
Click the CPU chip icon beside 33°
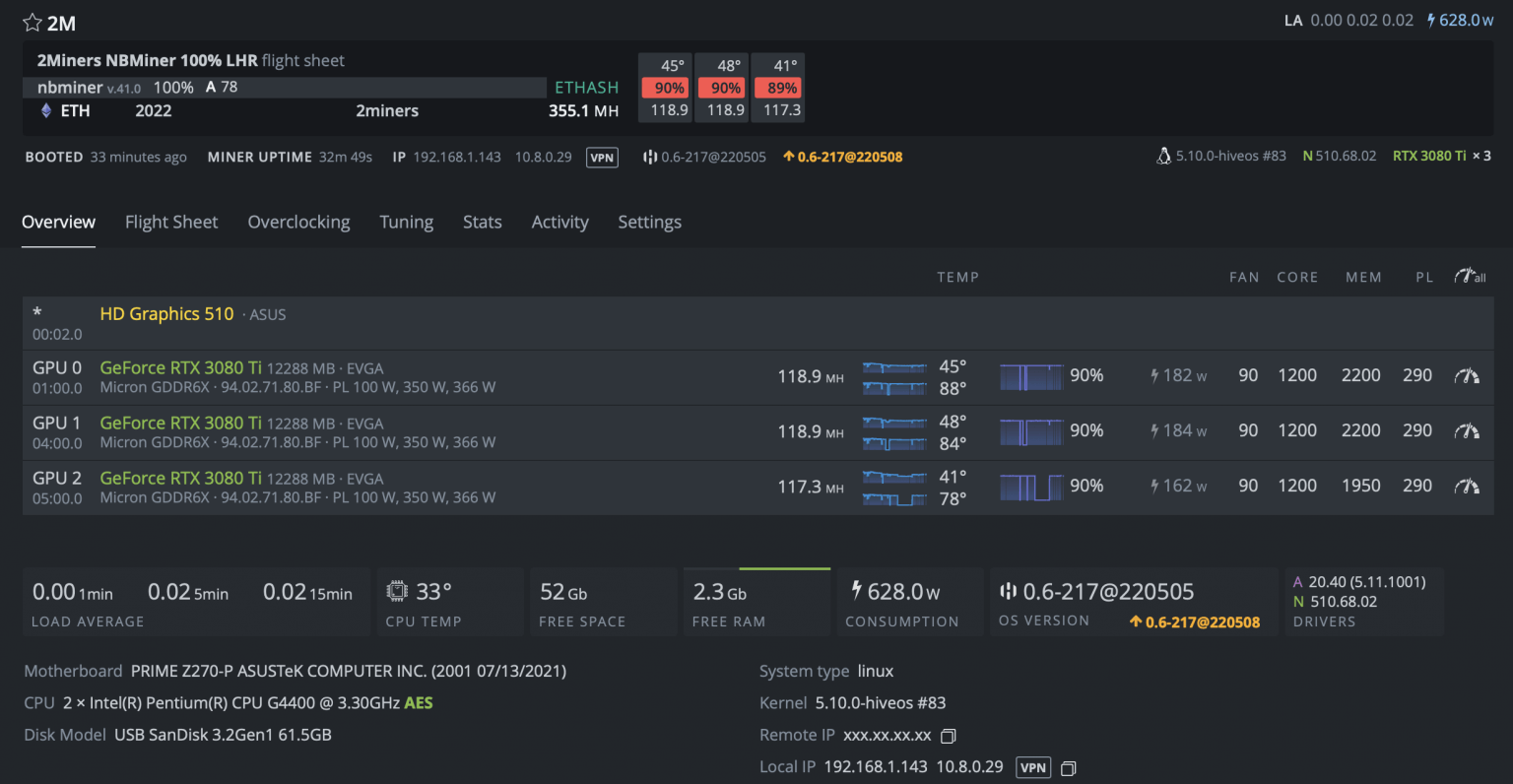(x=397, y=589)
